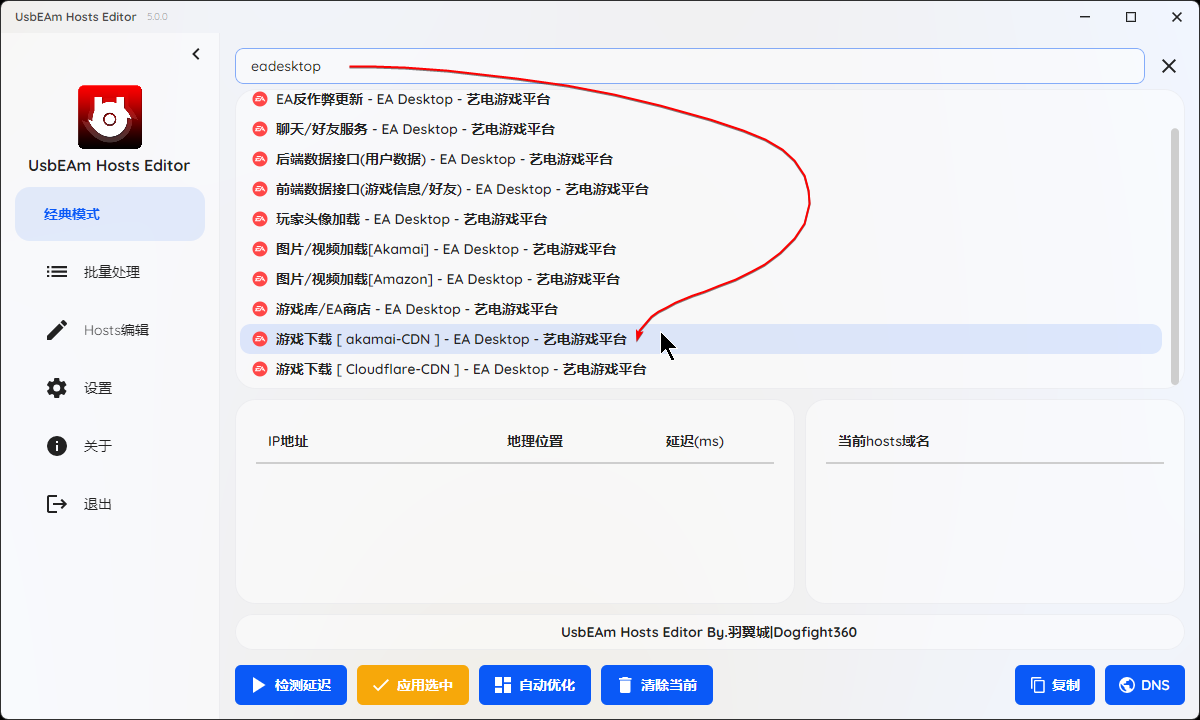The image size is (1200, 720).
Task: Click the UsbEAm Hosts Editor logo
Action: 110,117
